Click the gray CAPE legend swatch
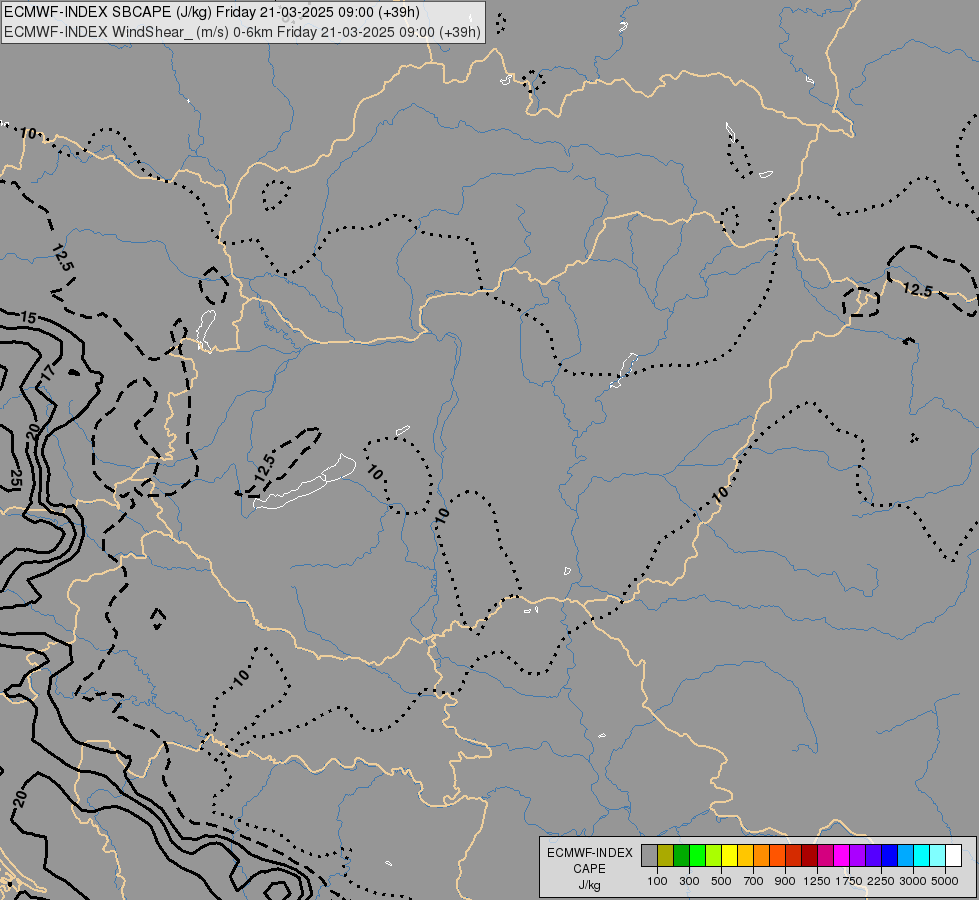This screenshot has height=900, width=979. tap(649, 855)
